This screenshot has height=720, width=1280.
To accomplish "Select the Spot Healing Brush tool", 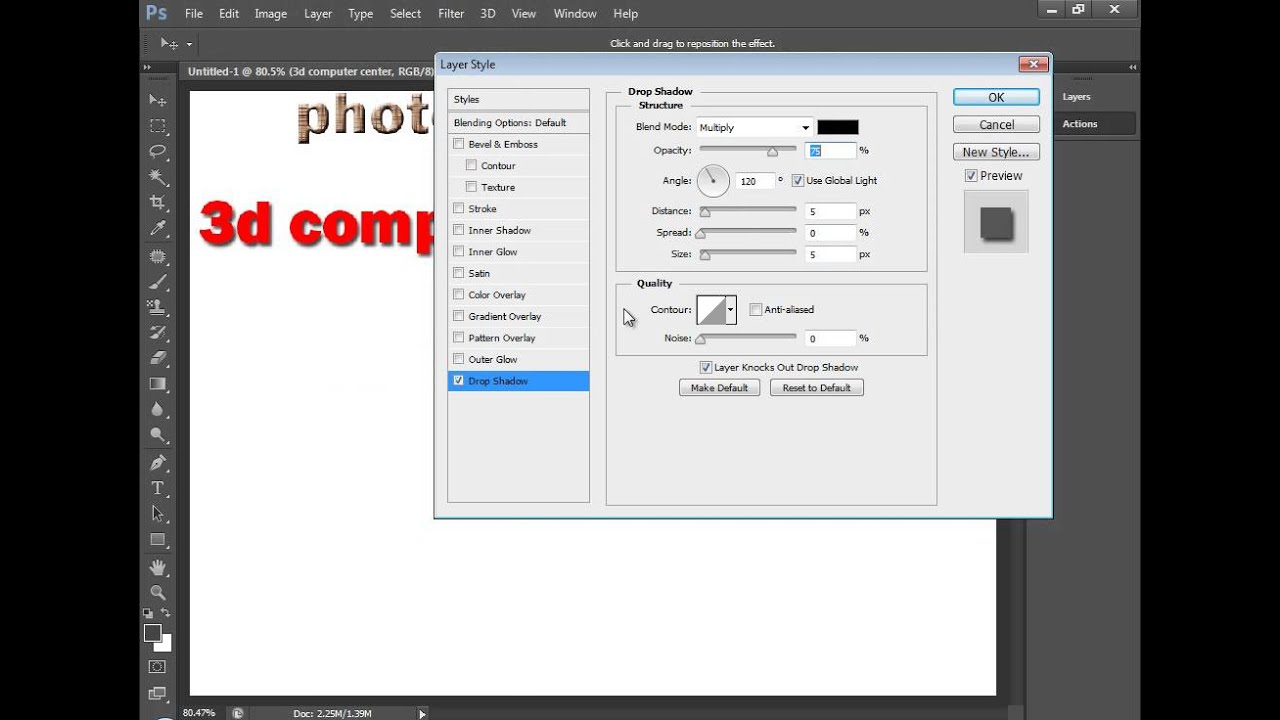I will coord(158,256).
